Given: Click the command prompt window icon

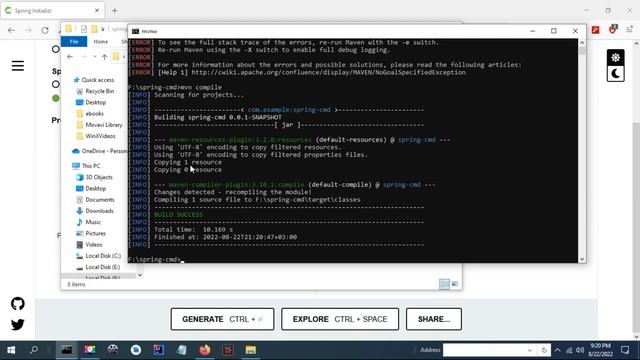Looking at the screenshot, I should 136,31.
